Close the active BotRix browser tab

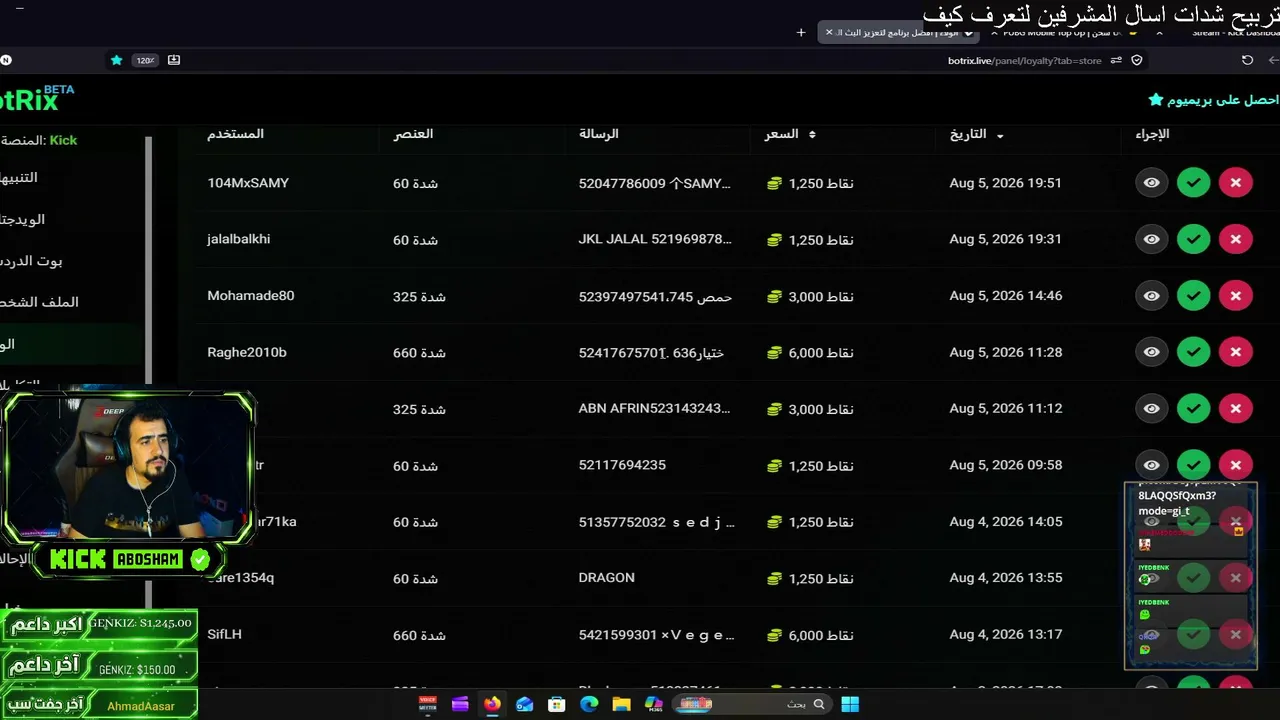(829, 32)
